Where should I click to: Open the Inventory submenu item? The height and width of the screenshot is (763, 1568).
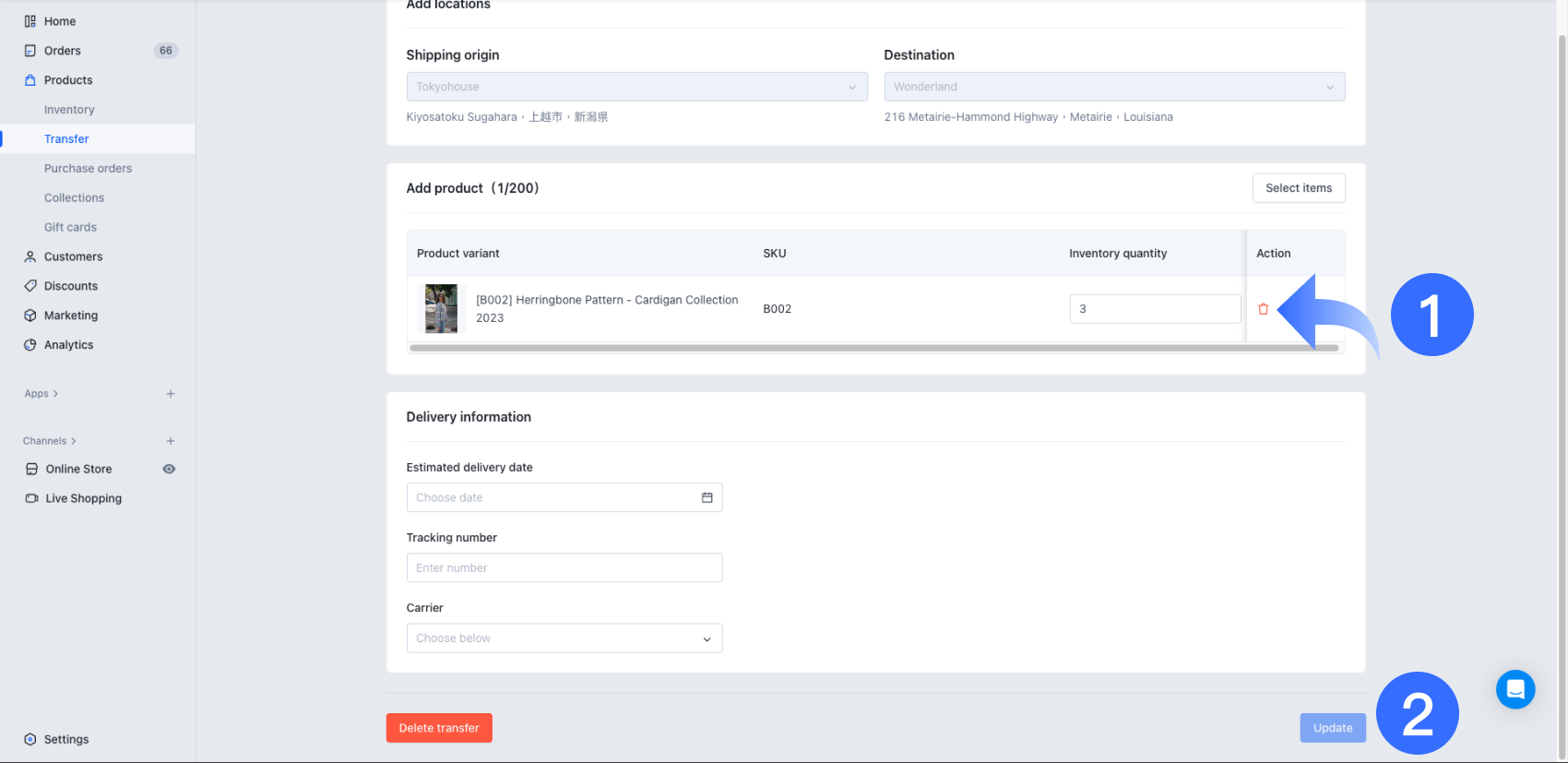click(x=69, y=110)
